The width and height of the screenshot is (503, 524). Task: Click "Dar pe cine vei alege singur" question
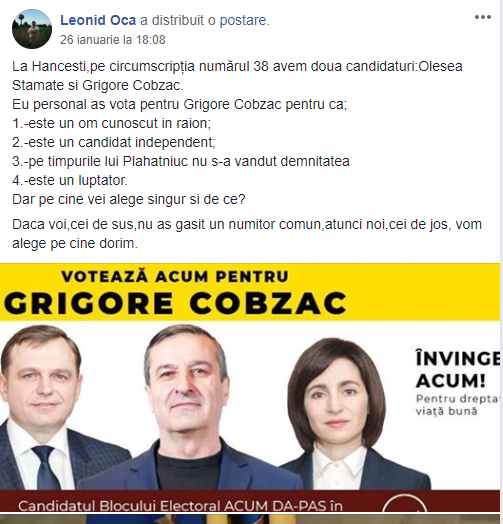[x=129, y=200]
